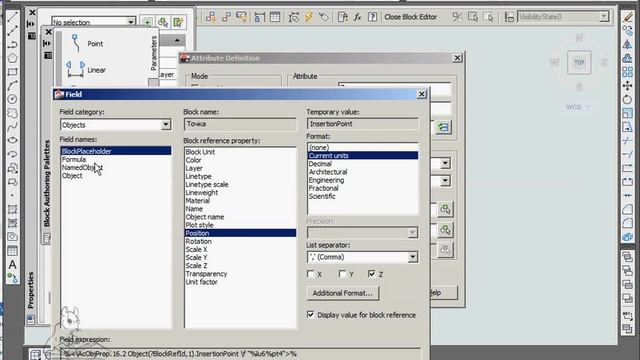Select the Ellipse tool
This screenshot has height=360, width=640.
coord(12,140)
